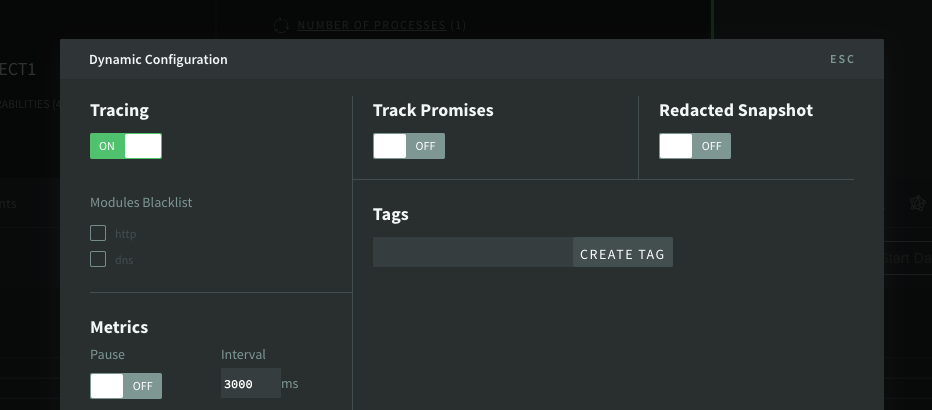This screenshot has width=932, height=410.
Task: Click the dns label text
Action: pyautogui.click(x=124, y=260)
